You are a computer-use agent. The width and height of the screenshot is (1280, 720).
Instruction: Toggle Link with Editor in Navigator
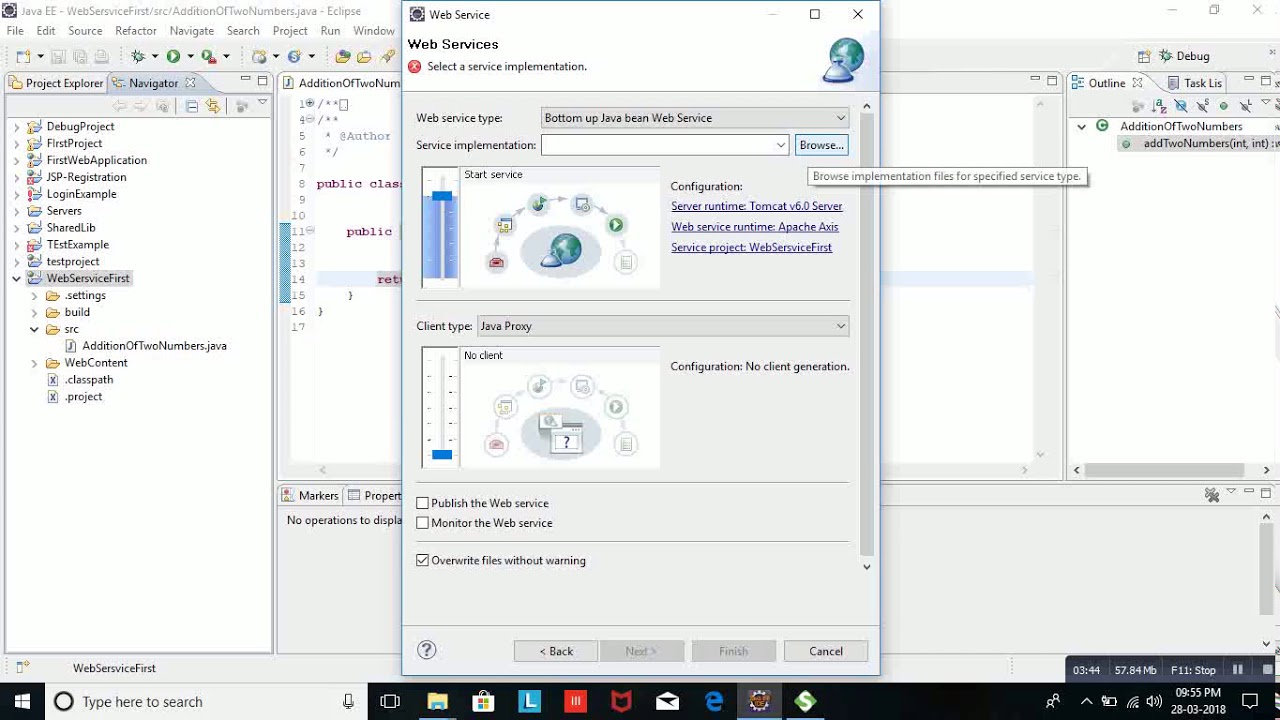pyautogui.click(x=213, y=105)
